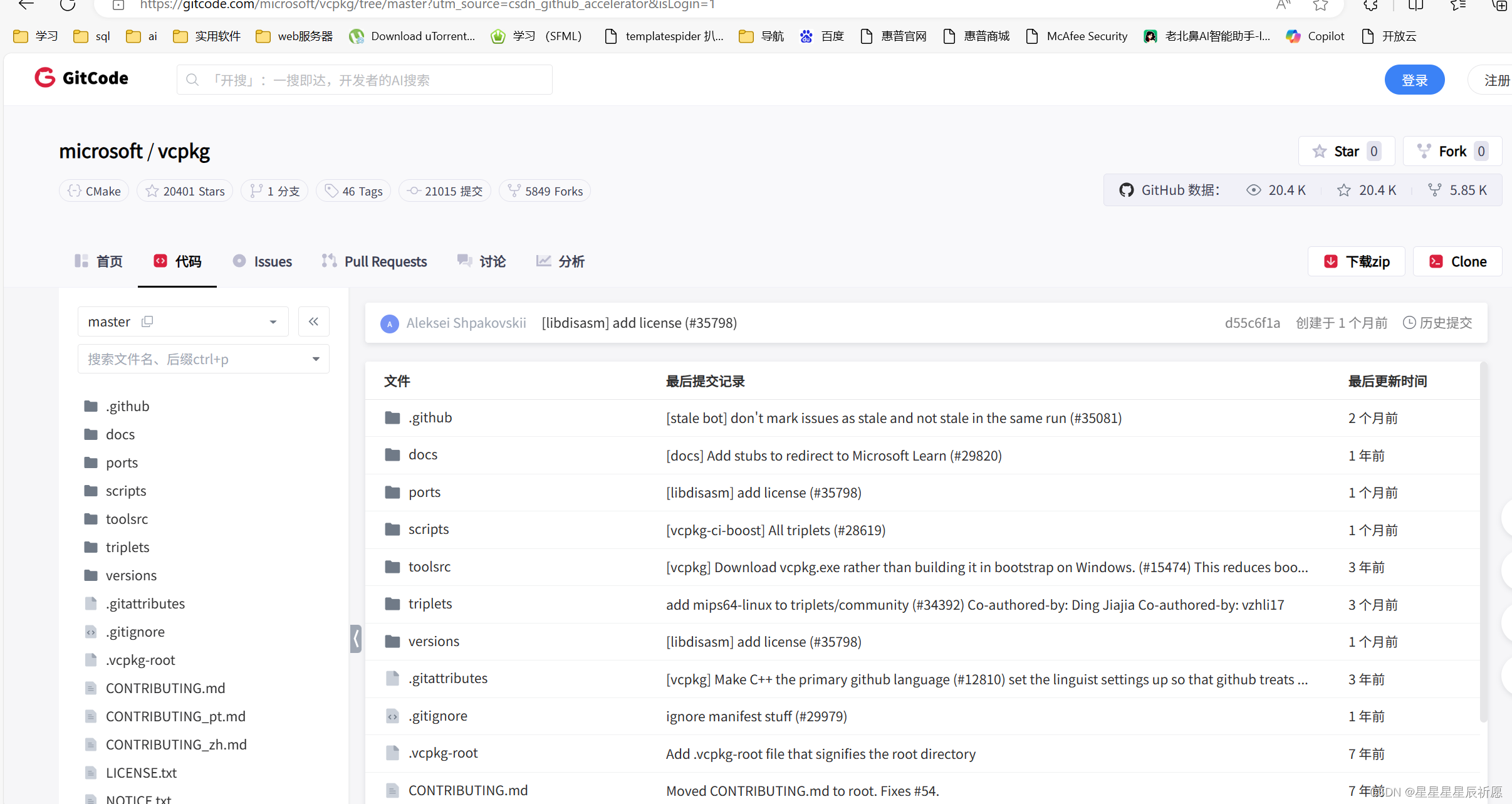Click the browser refresh icon
Screen dimensions: 1512x804
tap(68, 5)
